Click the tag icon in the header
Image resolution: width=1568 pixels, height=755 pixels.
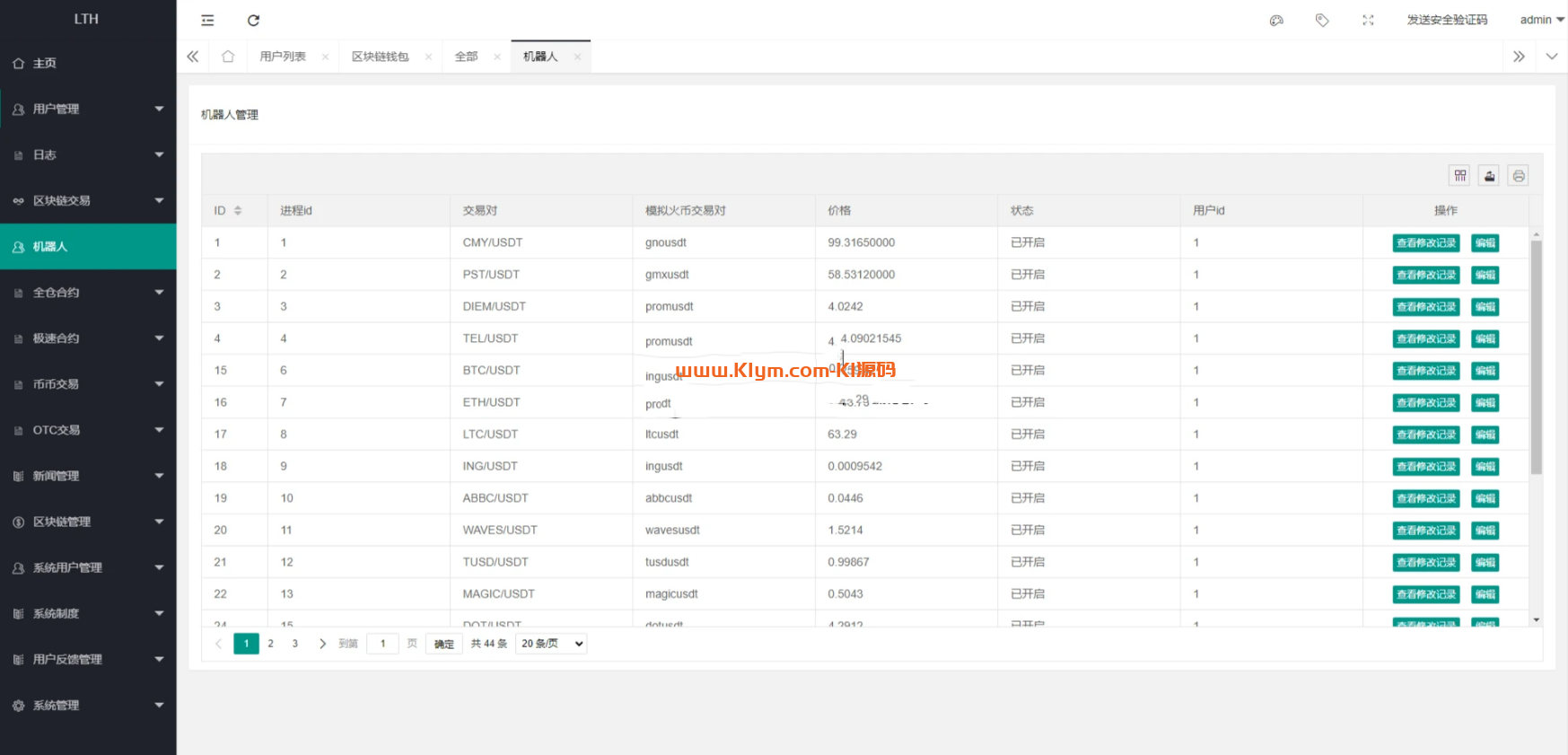coord(1322,21)
